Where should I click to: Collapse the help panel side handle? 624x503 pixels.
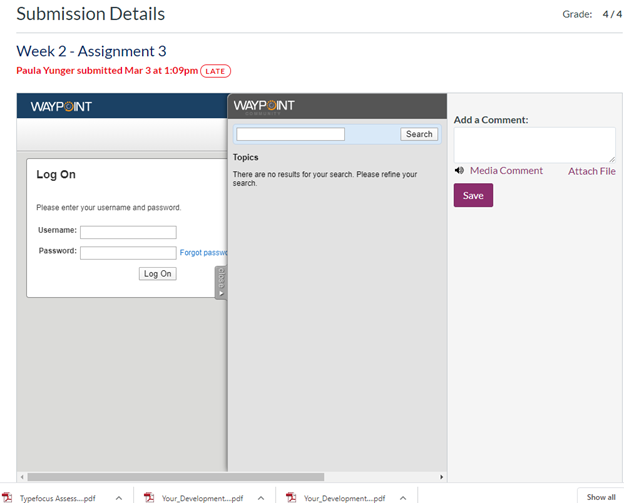coord(221,282)
